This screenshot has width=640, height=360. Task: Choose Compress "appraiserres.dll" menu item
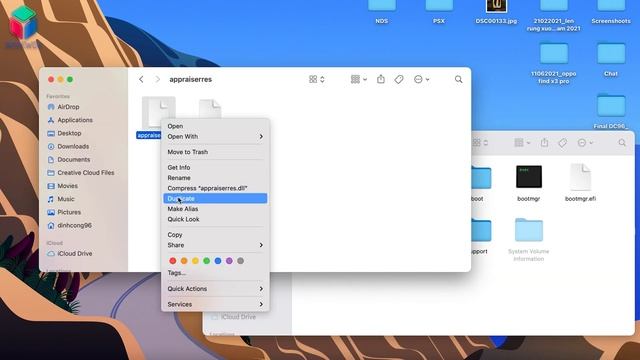[215, 188]
